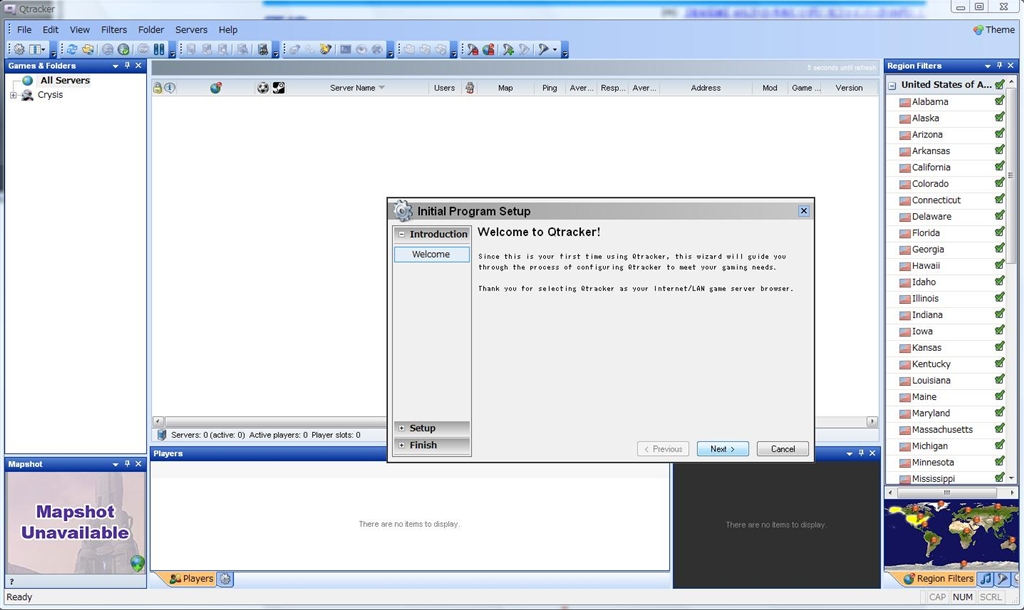1024x610 pixels.
Task: Uncheck the Hawaii region filter
Action: 1000,265
